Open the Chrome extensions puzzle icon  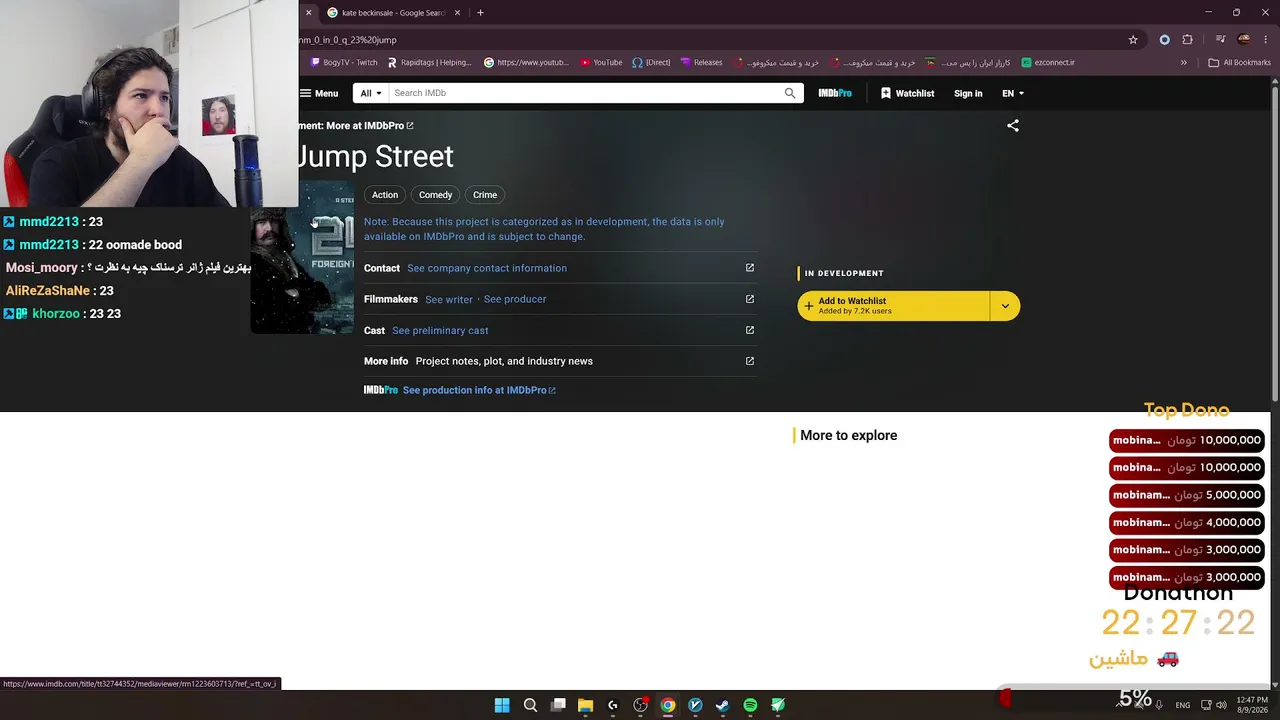tap(1188, 40)
